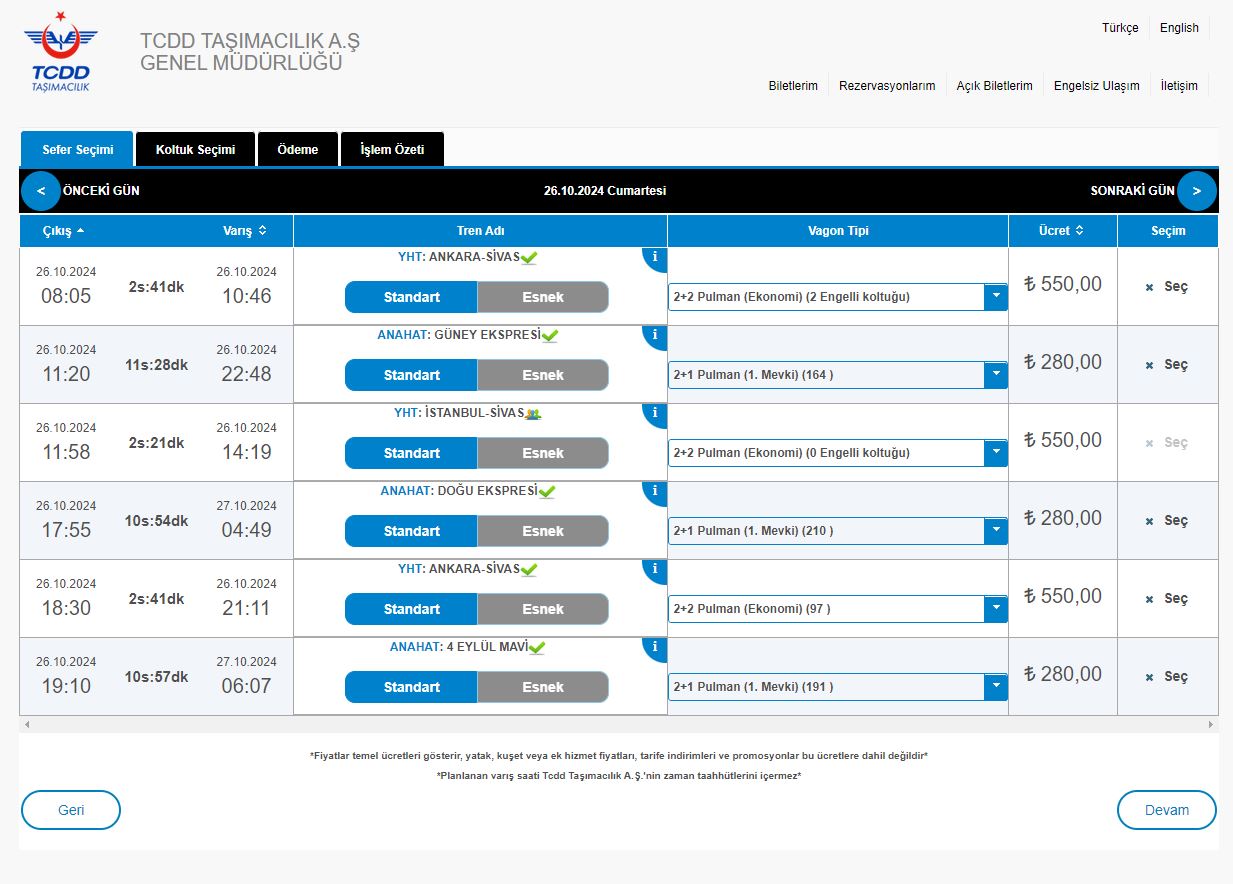Open info icon for 08:05 Ankara-Sivas train

tap(655, 258)
